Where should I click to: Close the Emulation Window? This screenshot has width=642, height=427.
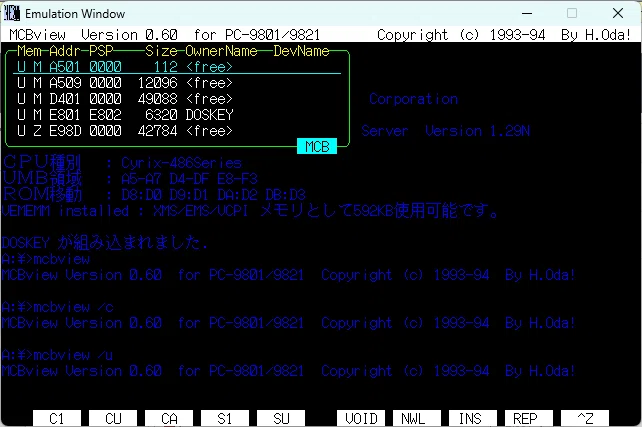click(618, 14)
